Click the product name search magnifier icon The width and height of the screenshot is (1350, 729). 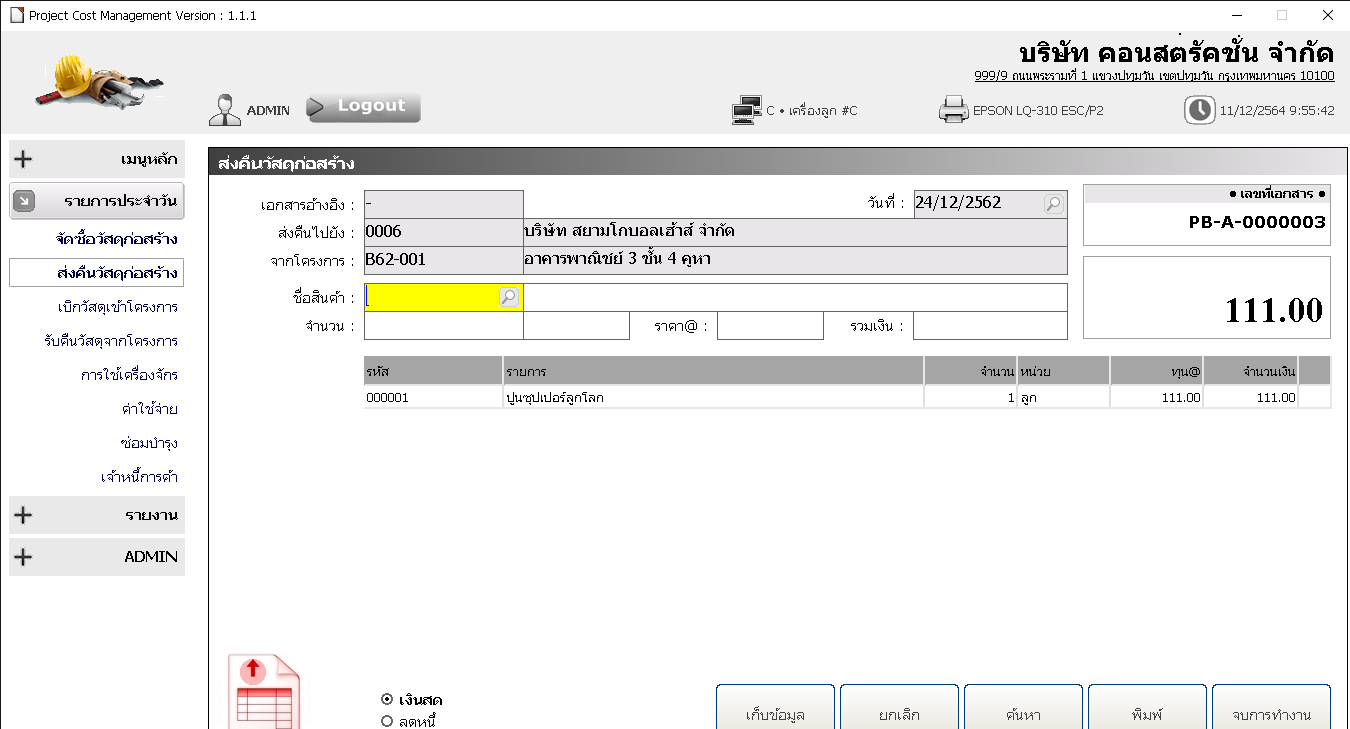click(509, 297)
